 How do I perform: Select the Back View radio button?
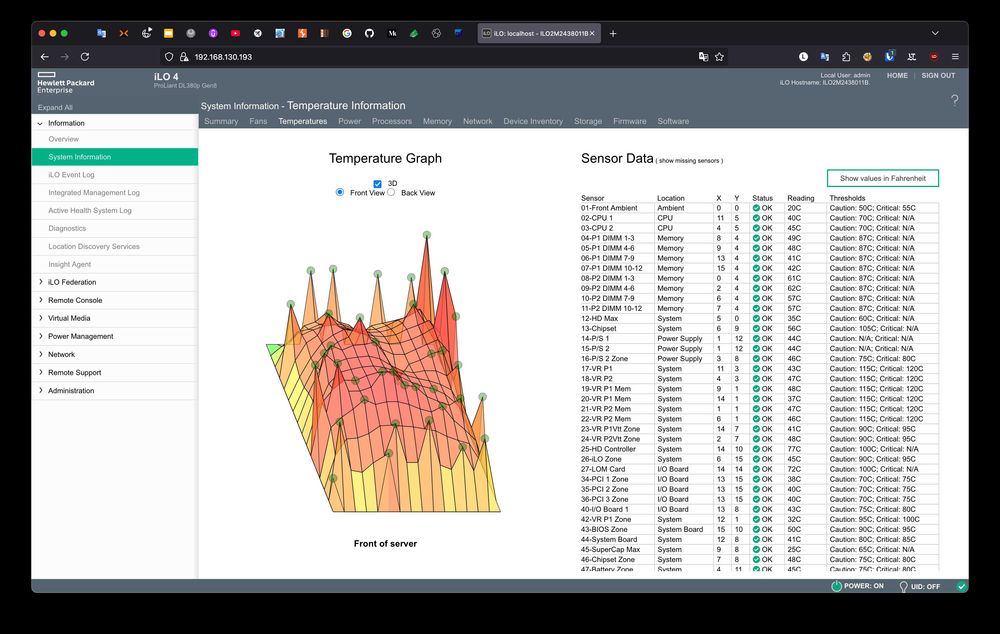tap(392, 192)
